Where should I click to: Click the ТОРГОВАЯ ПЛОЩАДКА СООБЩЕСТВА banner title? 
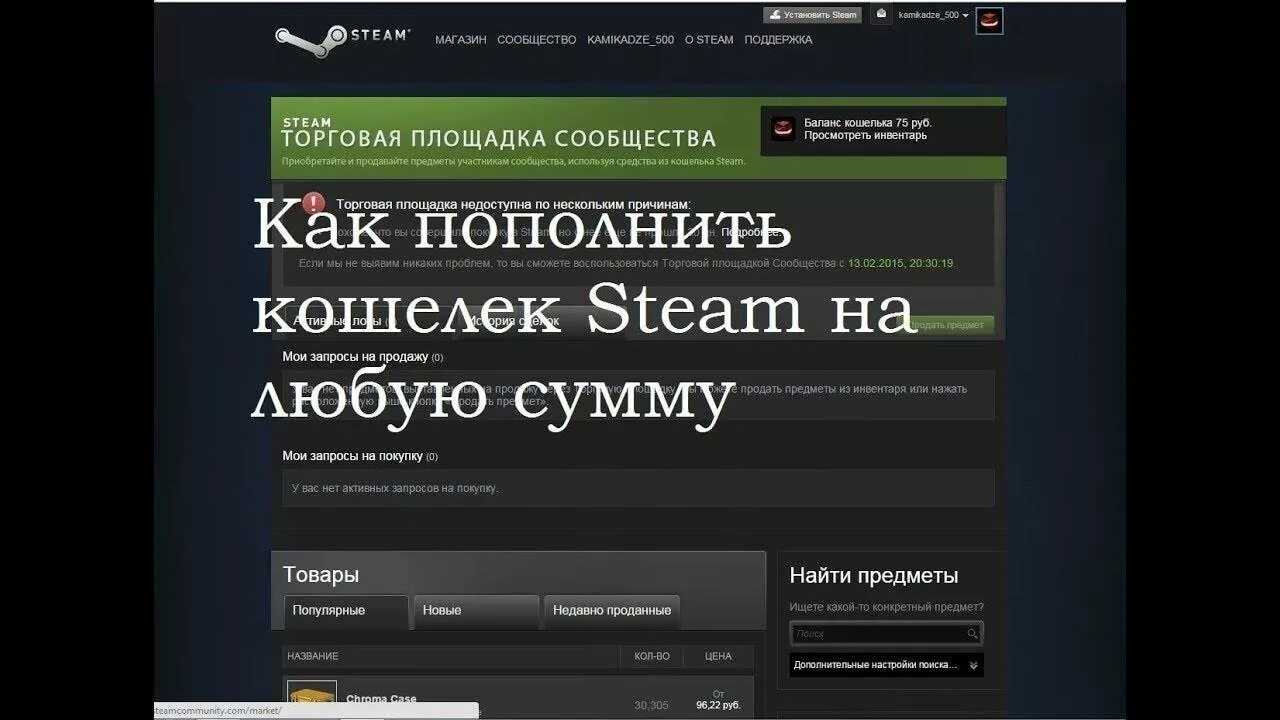pos(498,138)
